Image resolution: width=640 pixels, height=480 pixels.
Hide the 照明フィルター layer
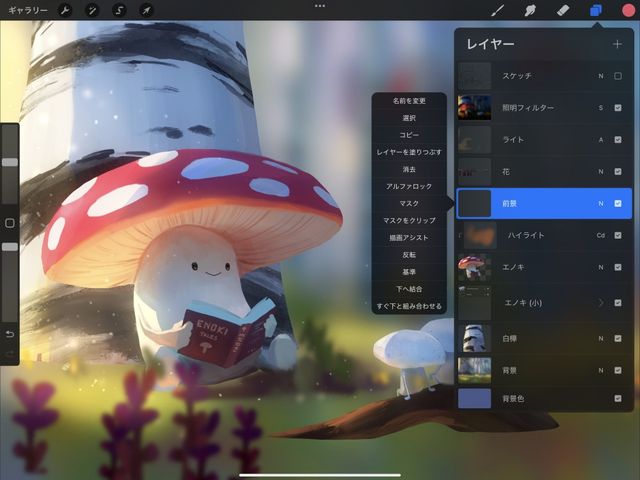pyautogui.click(x=618, y=108)
